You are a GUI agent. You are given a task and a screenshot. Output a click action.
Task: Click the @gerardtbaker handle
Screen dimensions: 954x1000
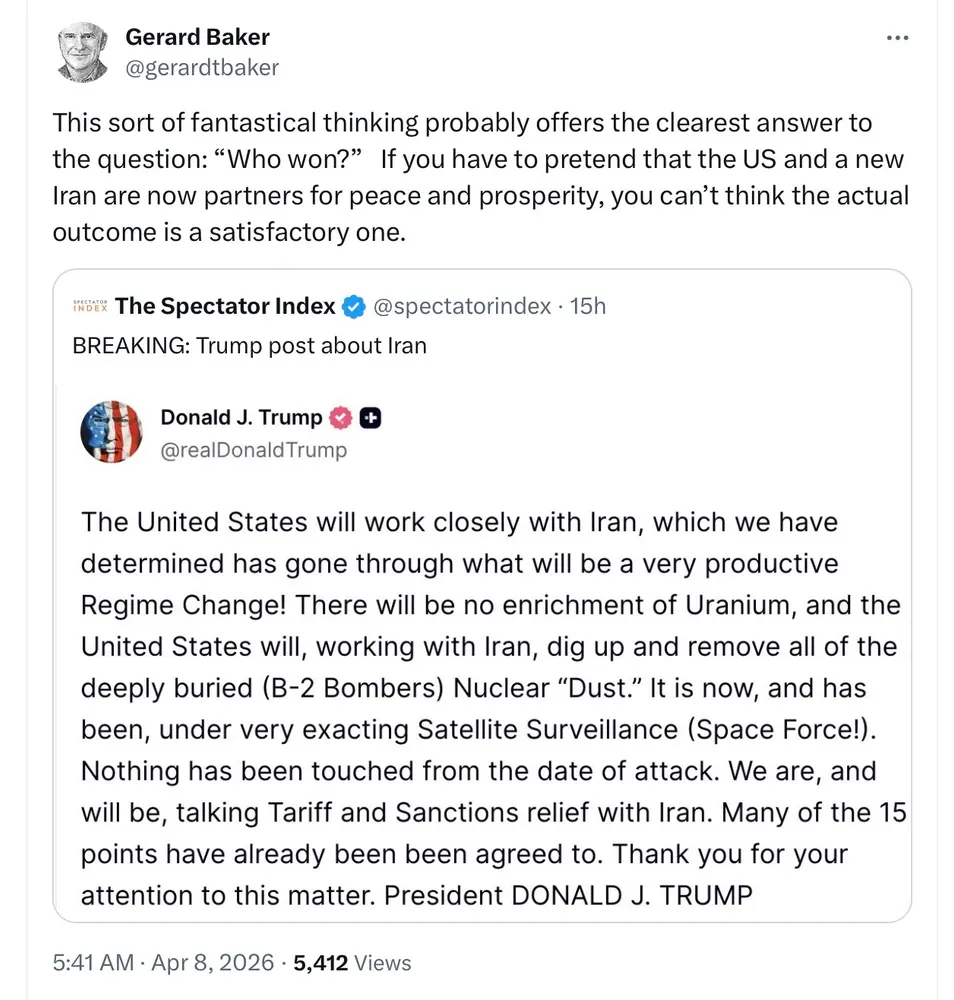click(202, 68)
